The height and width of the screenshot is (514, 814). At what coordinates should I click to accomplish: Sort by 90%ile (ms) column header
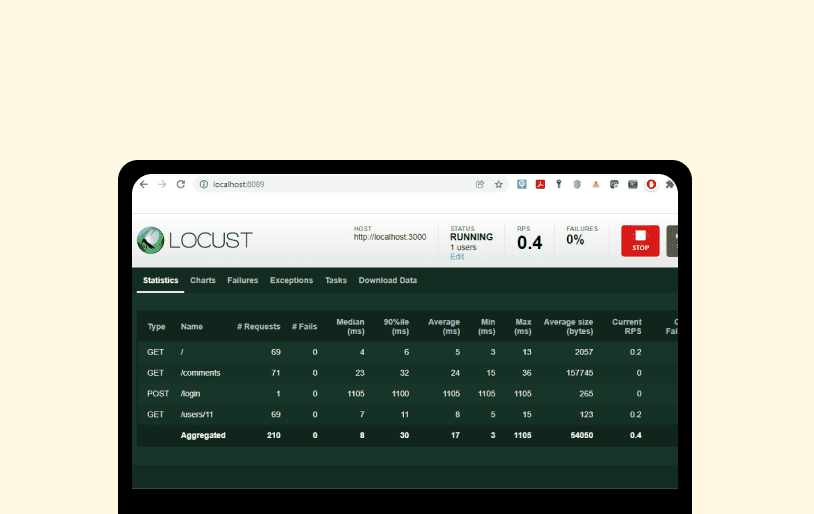396,327
